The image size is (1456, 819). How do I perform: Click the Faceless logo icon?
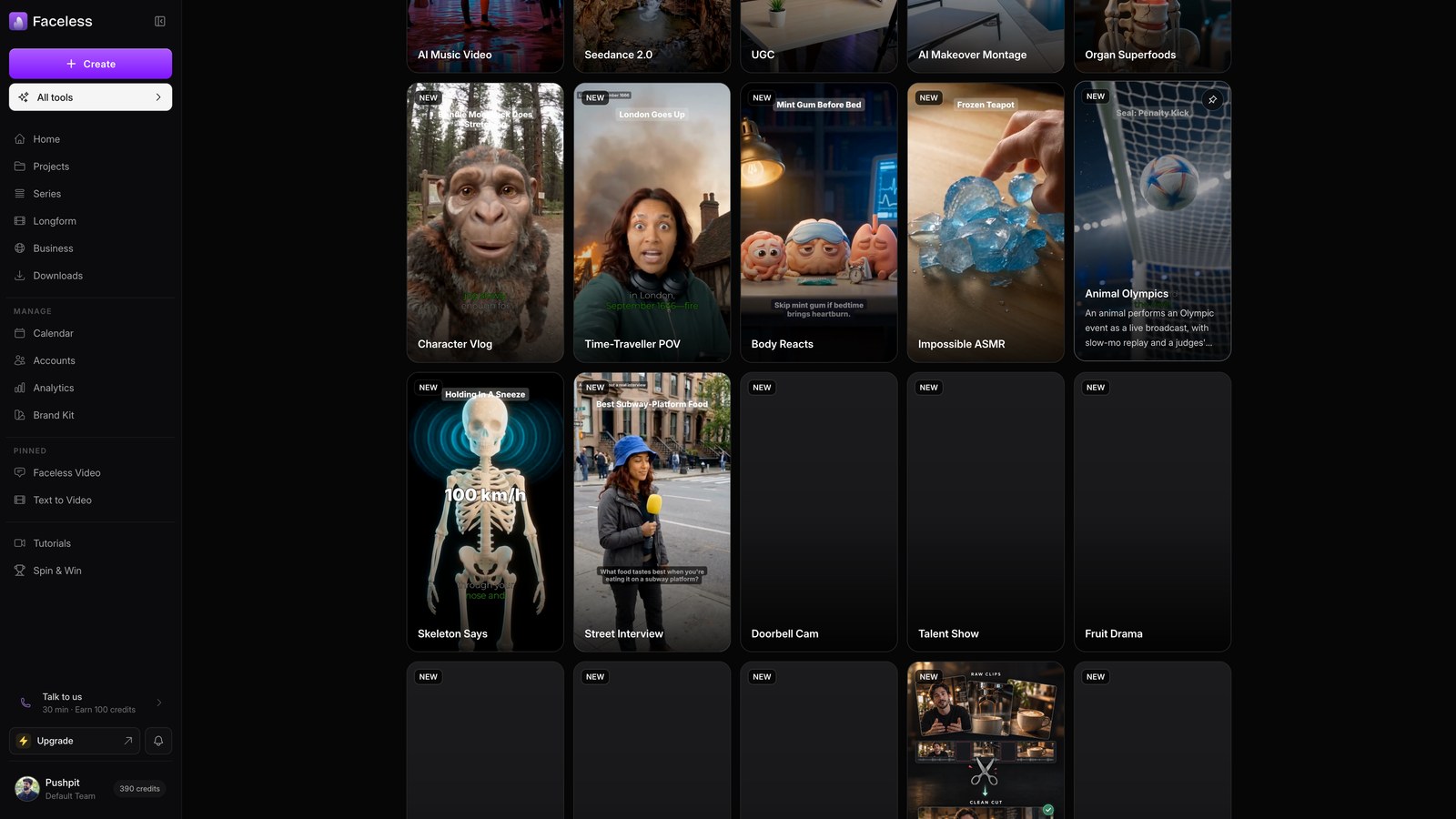click(x=18, y=21)
